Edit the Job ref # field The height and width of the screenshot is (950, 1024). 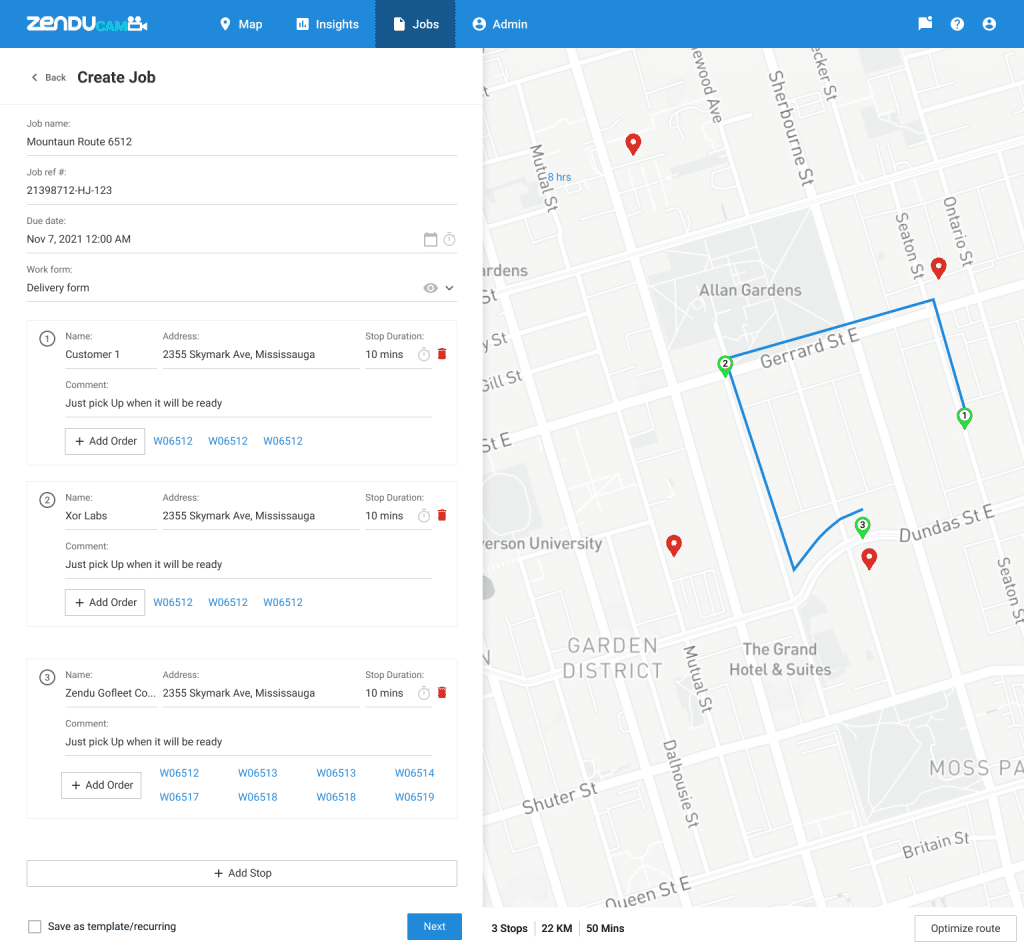(242, 191)
